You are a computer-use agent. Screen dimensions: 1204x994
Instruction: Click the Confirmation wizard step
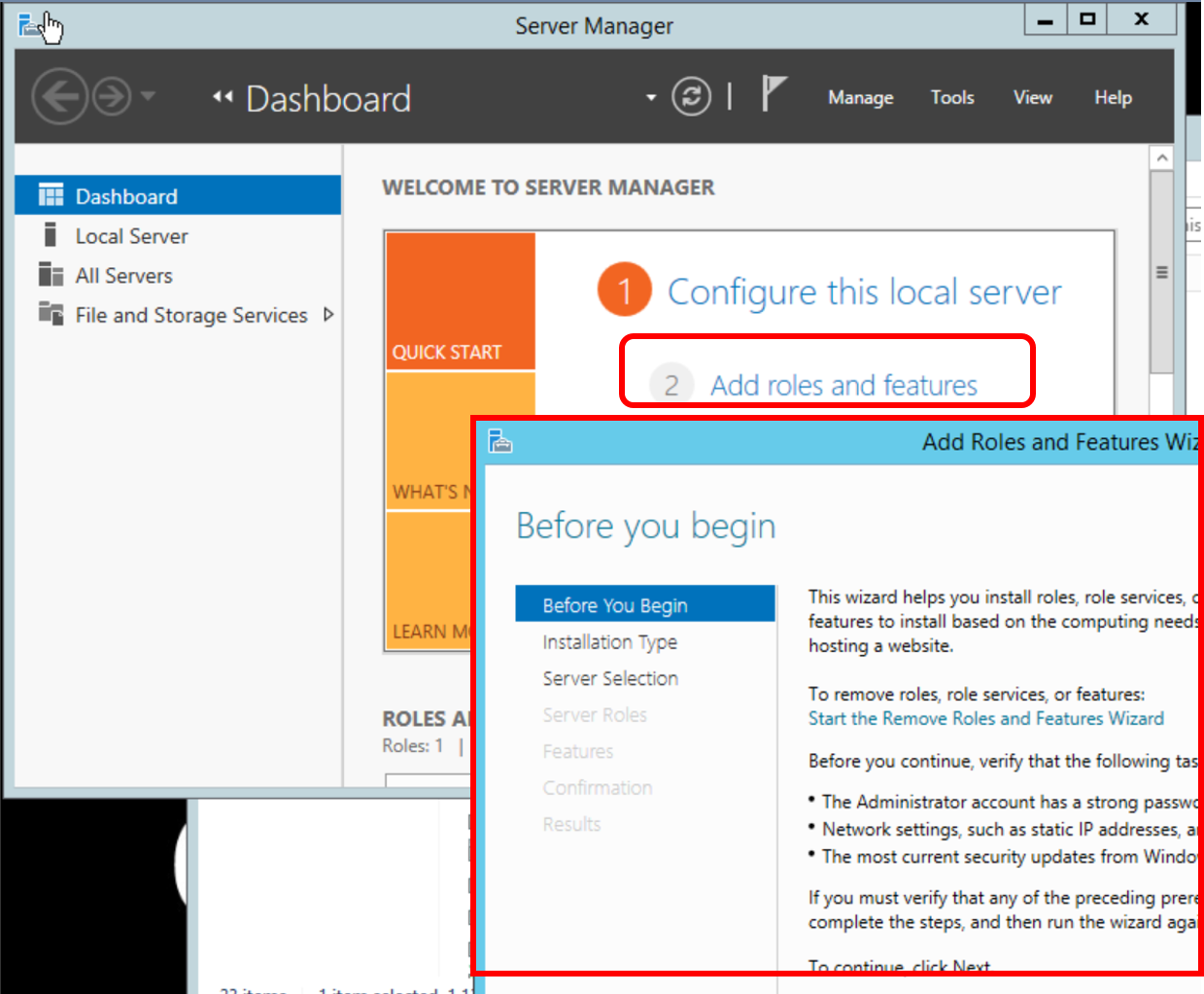coord(598,788)
